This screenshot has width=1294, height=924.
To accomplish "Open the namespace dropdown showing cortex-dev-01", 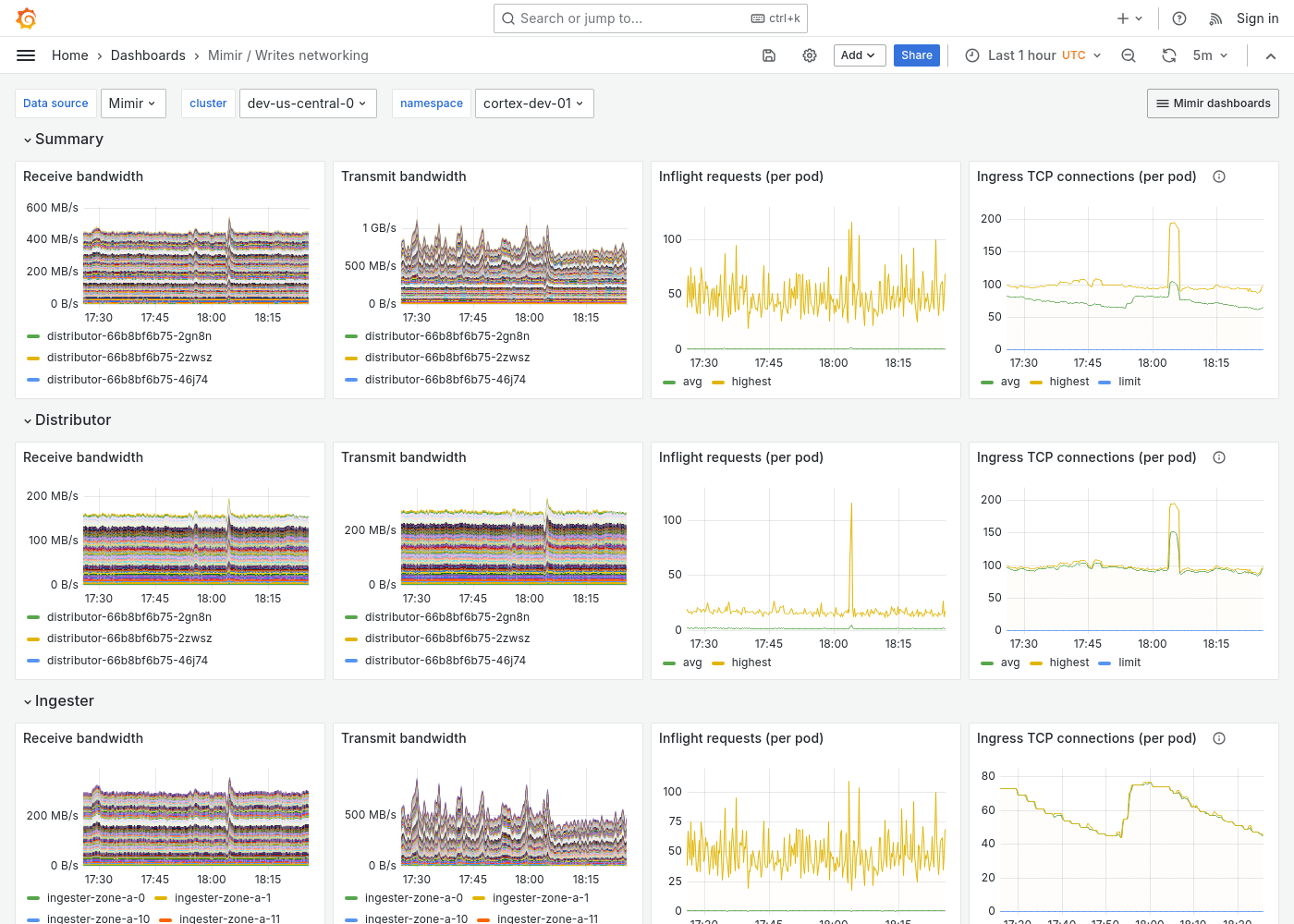I will [x=534, y=103].
